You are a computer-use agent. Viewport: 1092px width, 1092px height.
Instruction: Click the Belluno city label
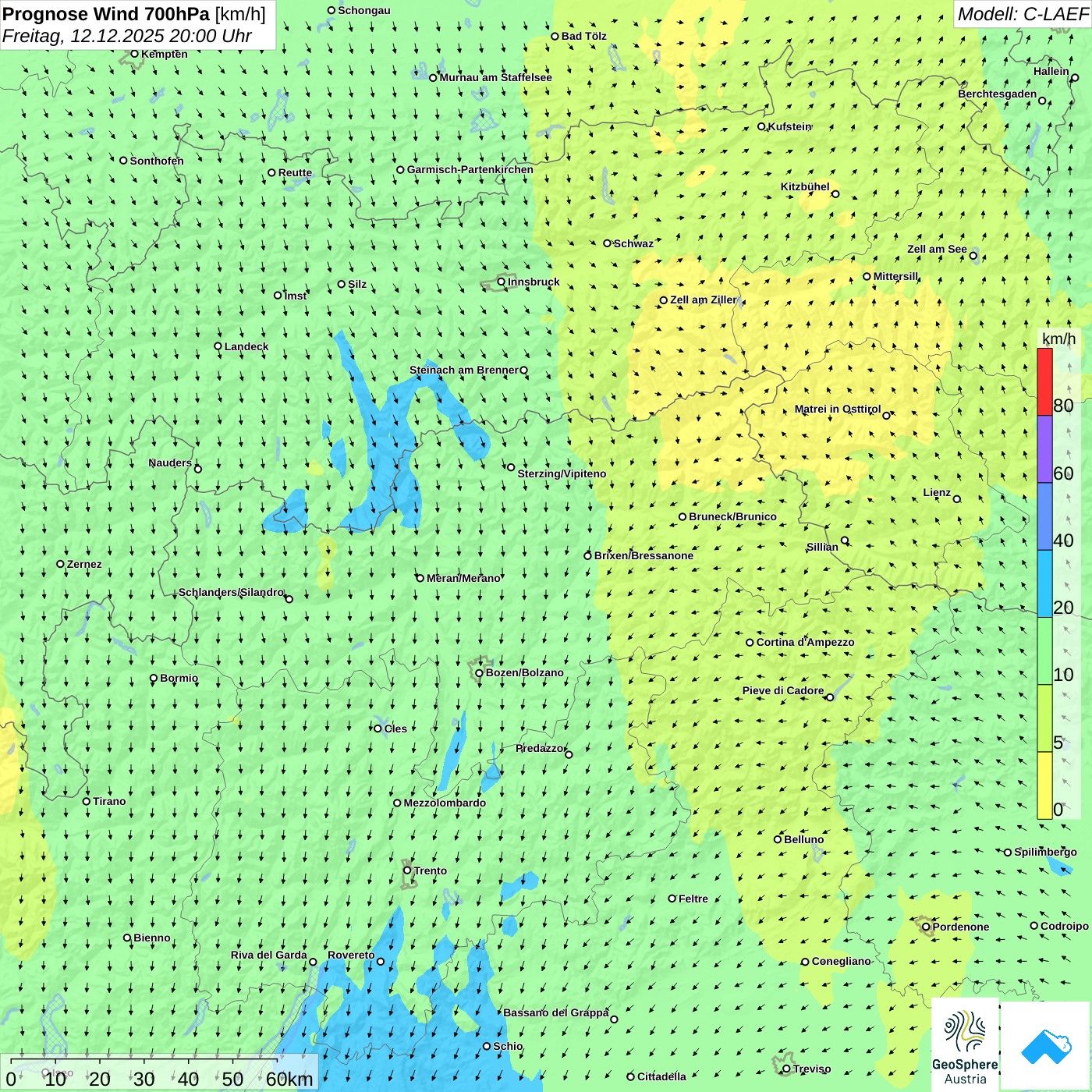tap(803, 839)
